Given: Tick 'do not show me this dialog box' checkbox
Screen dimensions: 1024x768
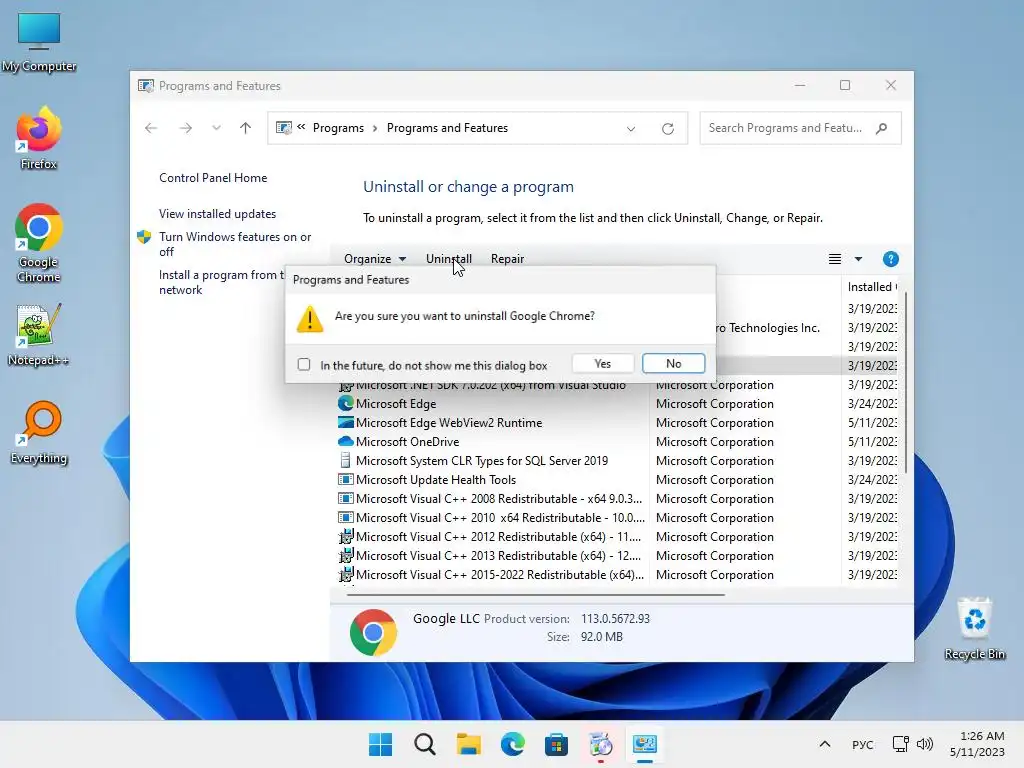Looking at the screenshot, I should [x=304, y=364].
